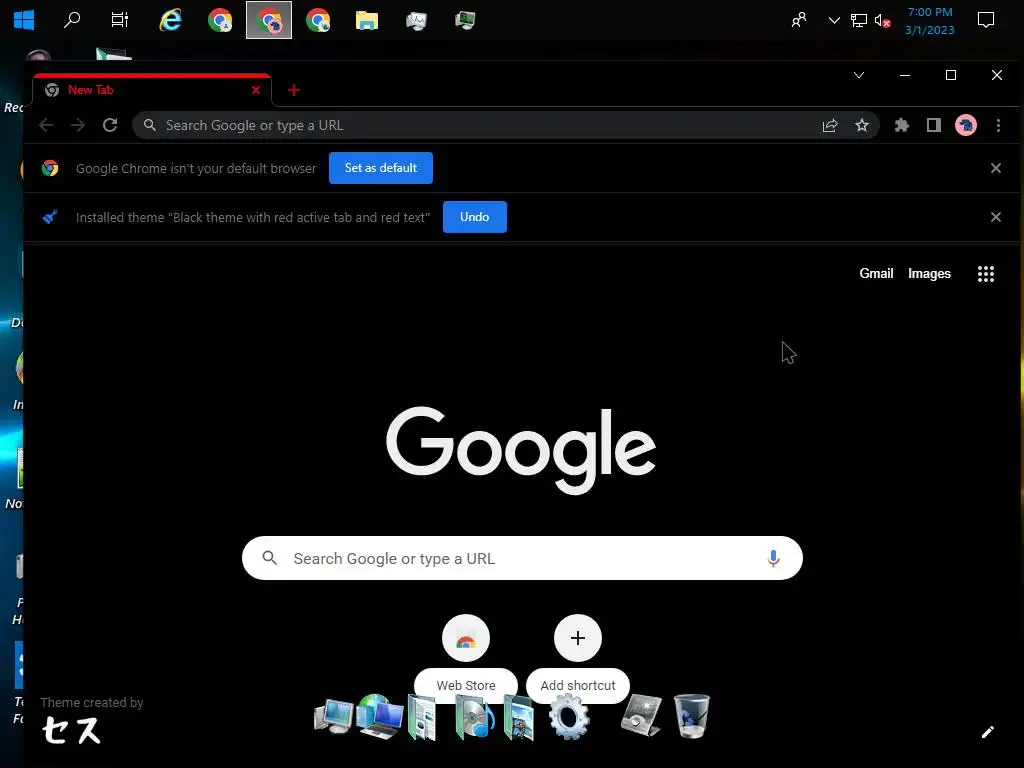1024x768 pixels.
Task: Click the first Chrome taskbar icon
Action: coord(220,20)
